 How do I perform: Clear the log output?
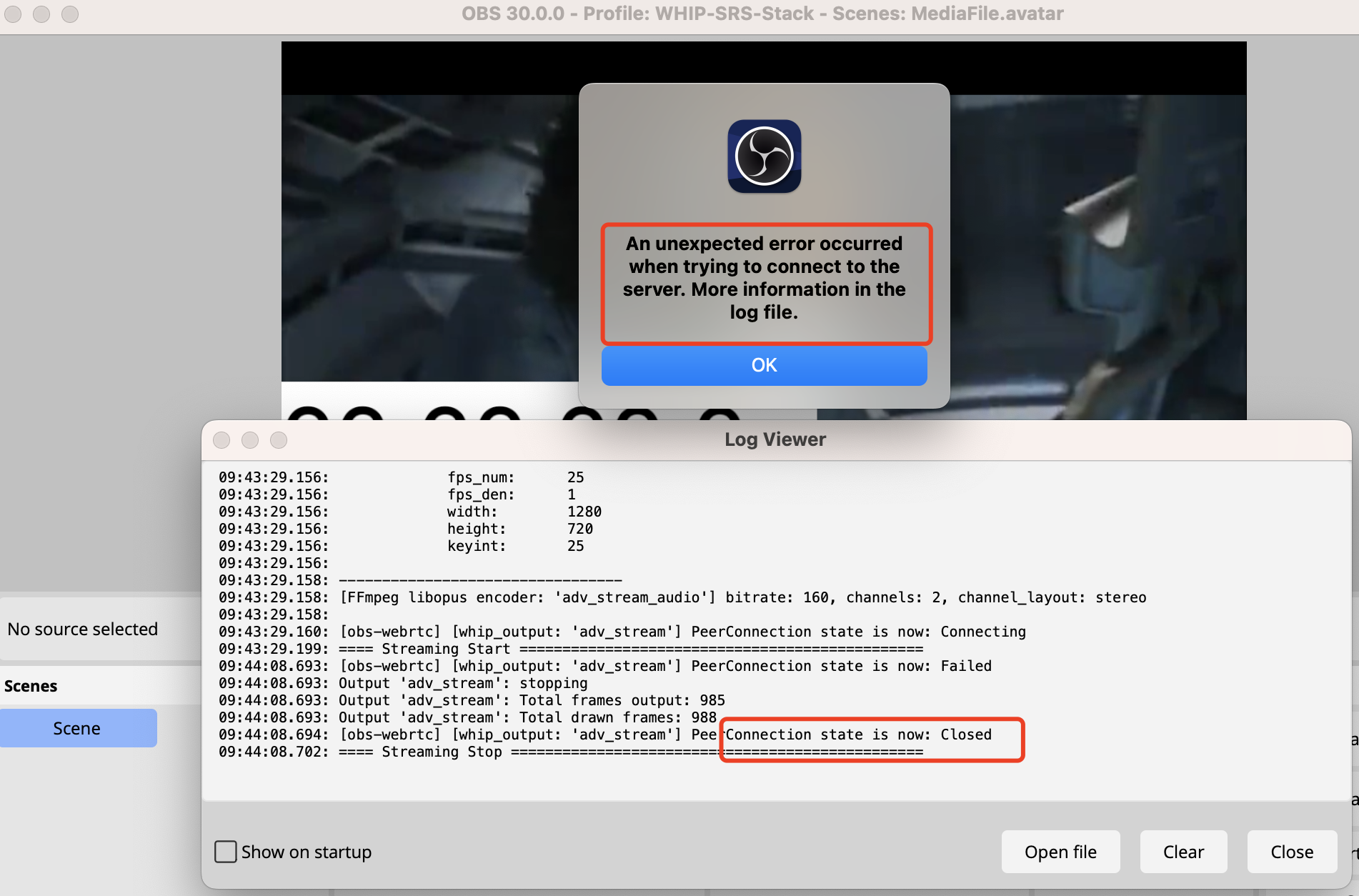point(1183,852)
